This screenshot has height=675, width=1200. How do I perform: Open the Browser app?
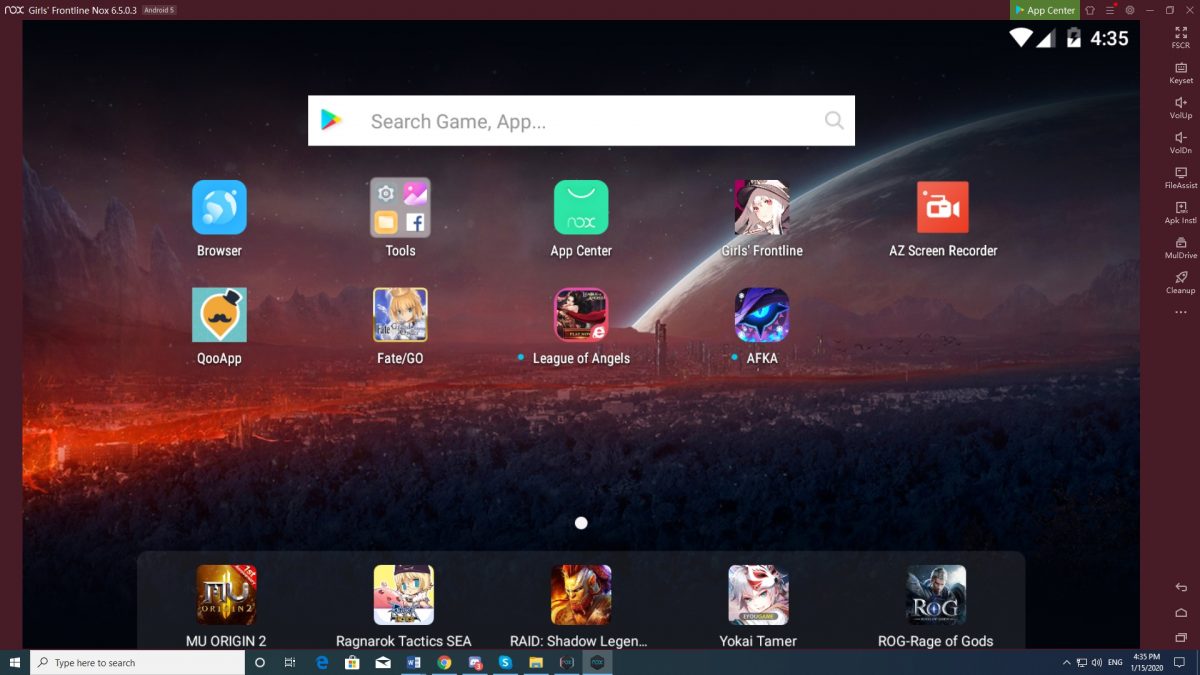(219, 208)
